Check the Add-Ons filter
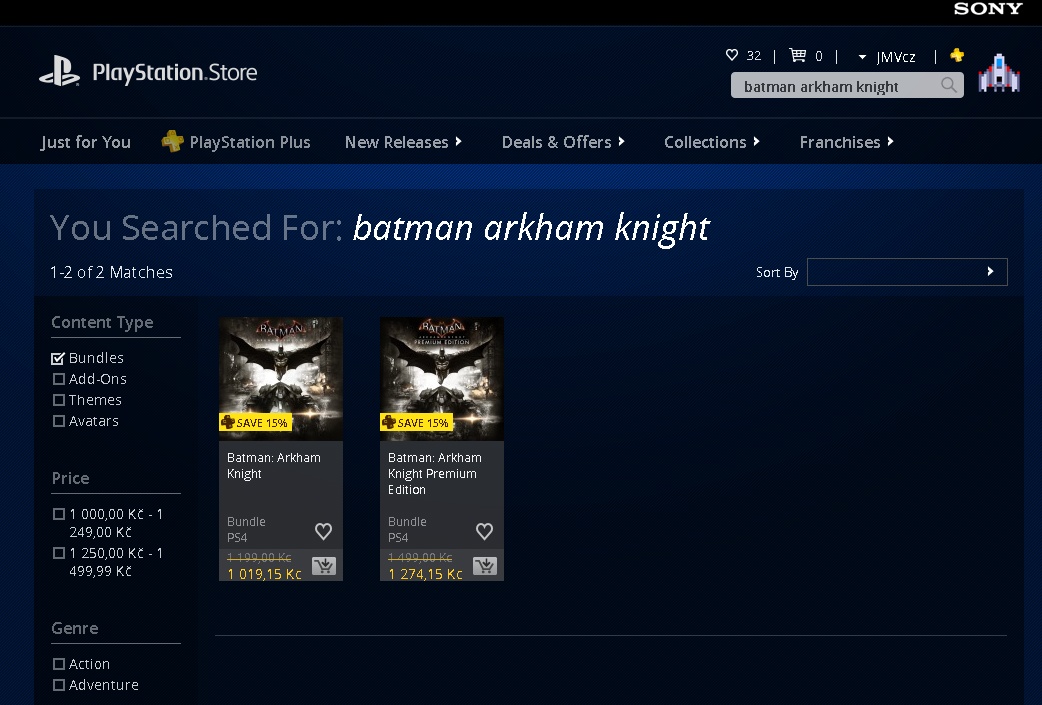 click(x=58, y=379)
